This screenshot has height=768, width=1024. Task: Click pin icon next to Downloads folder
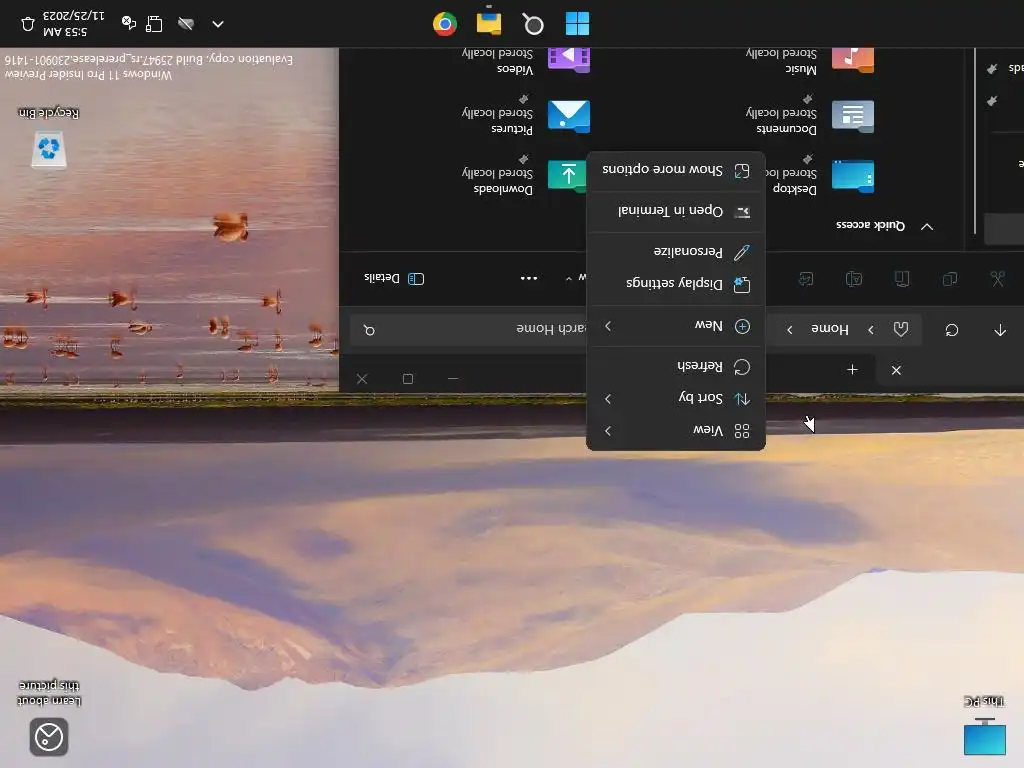pyautogui.click(x=524, y=159)
